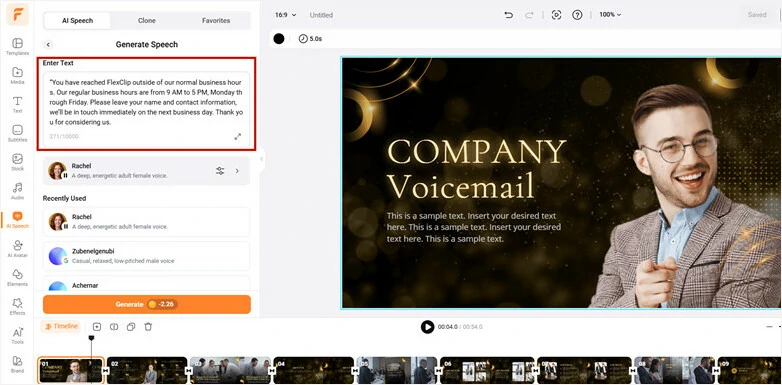Open the FlexClip home logo
782x385 pixels.
17,14
